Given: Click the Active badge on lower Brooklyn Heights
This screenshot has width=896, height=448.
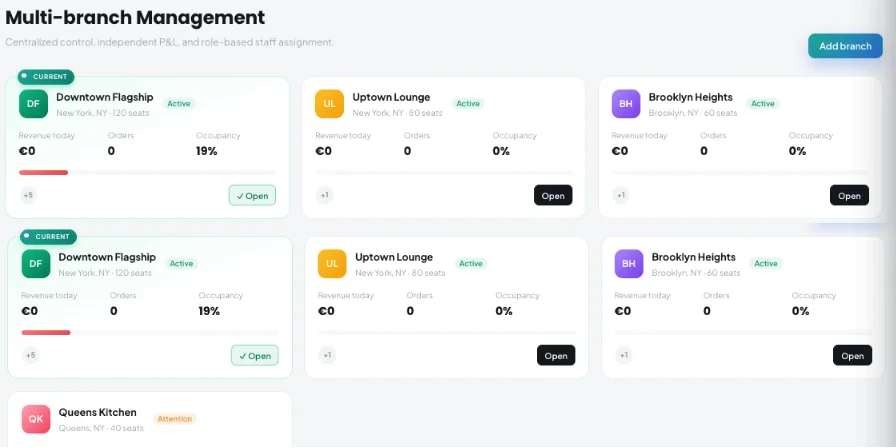Looking at the screenshot, I should point(766,263).
